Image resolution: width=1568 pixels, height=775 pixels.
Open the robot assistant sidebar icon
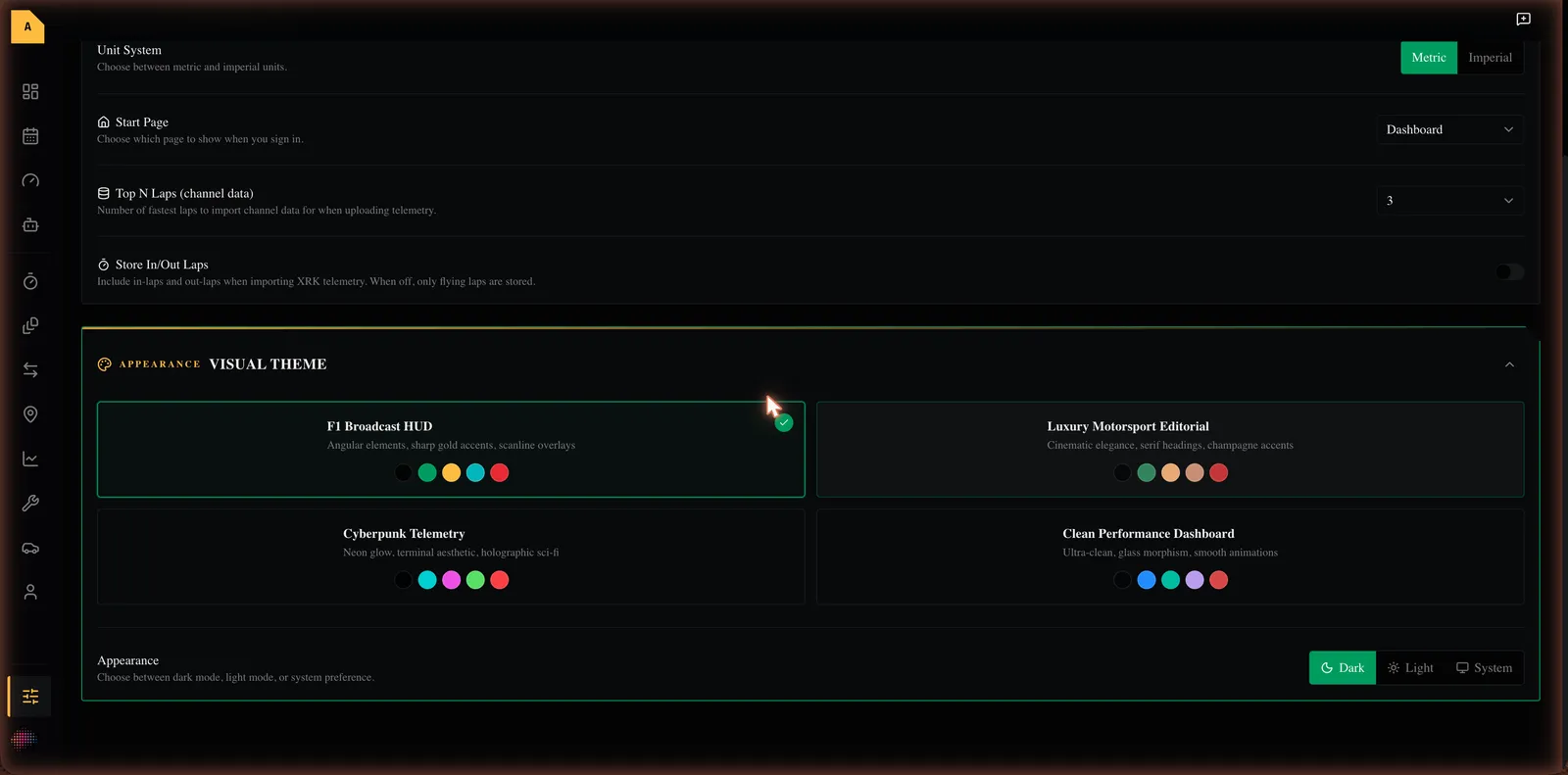pyautogui.click(x=30, y=225)
